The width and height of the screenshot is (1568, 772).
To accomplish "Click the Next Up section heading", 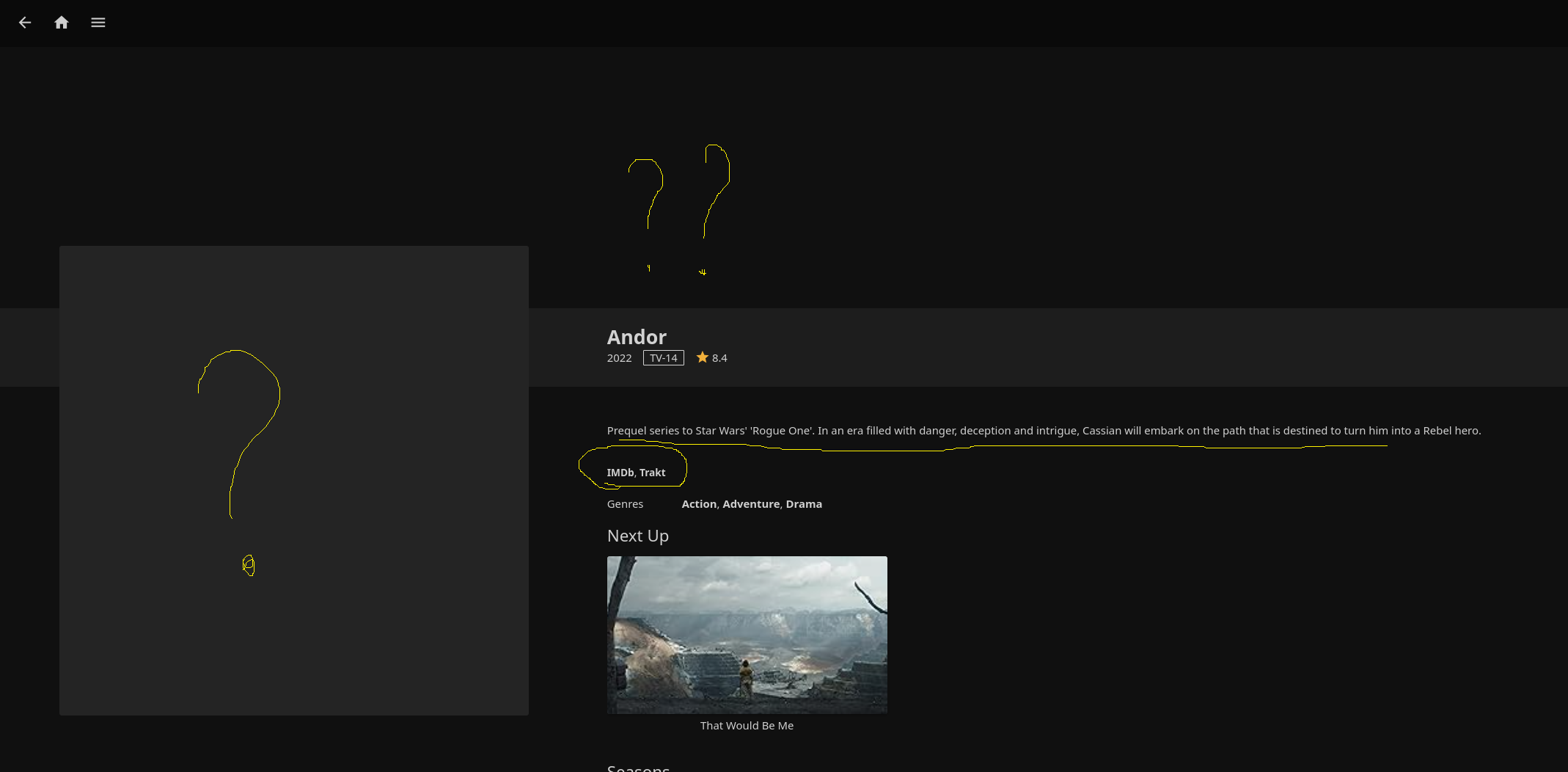I will pyautogui.click(x=637, y=536).
